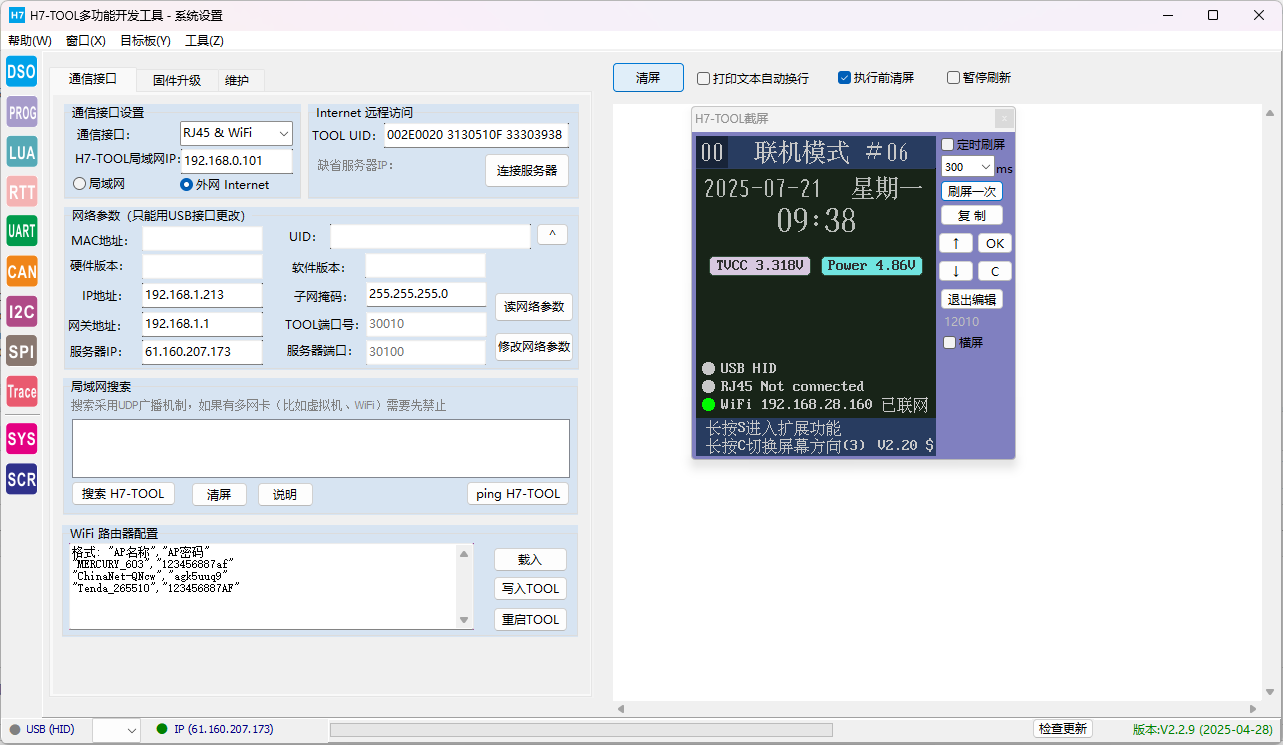Viewport: 1283px width, 745px height.
Task: Click the status bar progress bar
Action: [x=581, y=730]
